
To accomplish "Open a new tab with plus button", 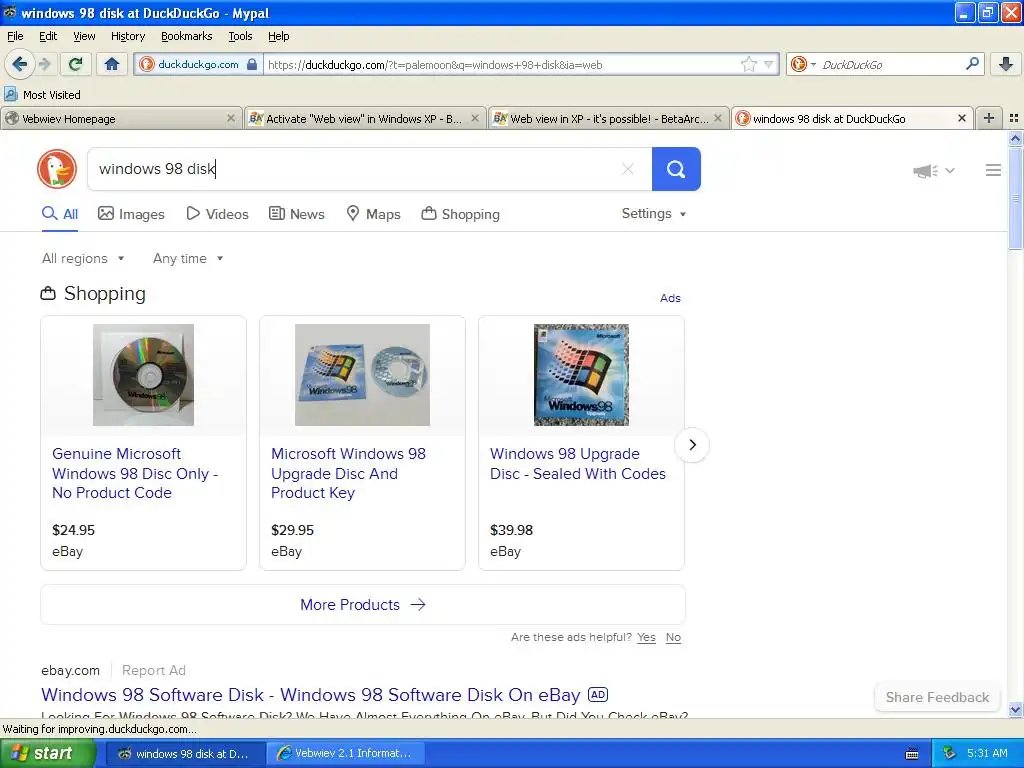I will click(989, 118).
